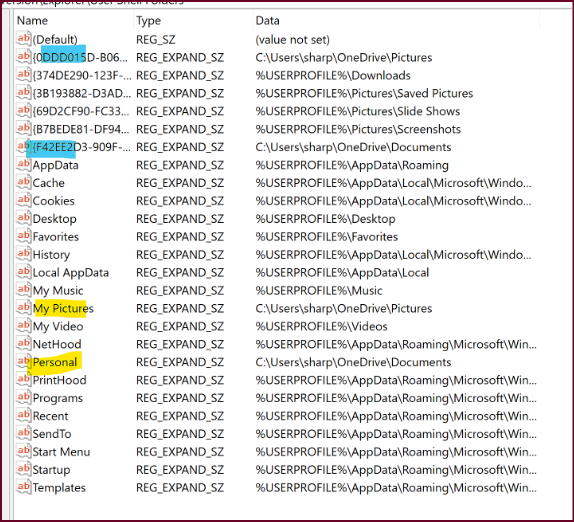Click the string icon beside Cache

tap(24, 182)
